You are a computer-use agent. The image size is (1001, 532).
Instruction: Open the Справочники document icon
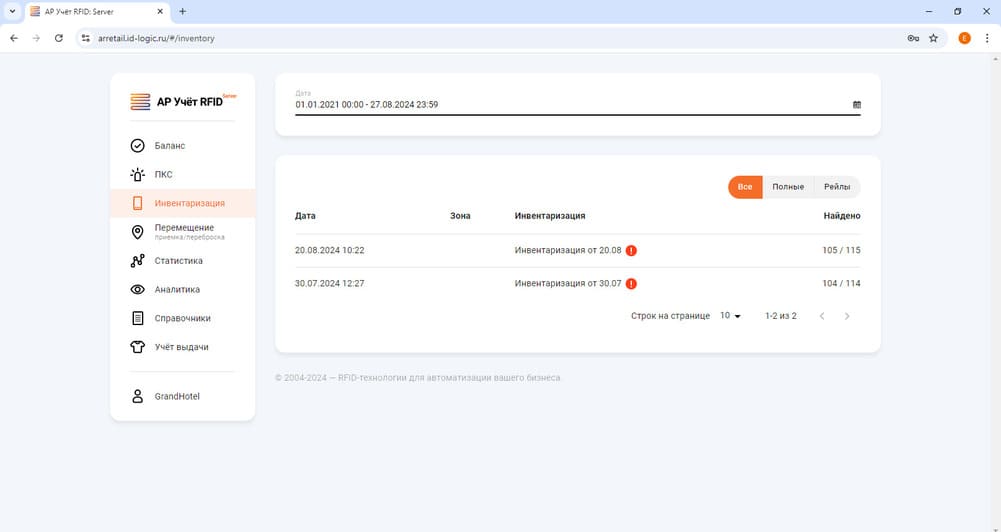click(x=138, y=319)
